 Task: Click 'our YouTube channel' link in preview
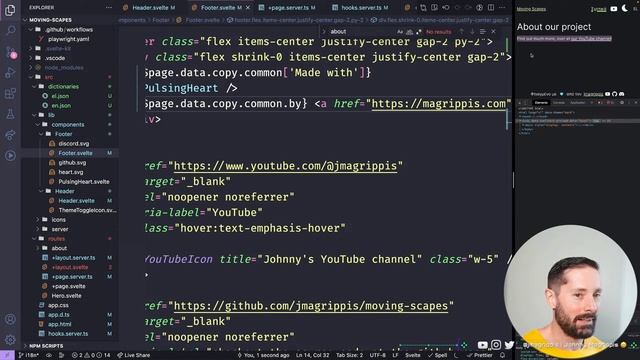tap(591, 39)
